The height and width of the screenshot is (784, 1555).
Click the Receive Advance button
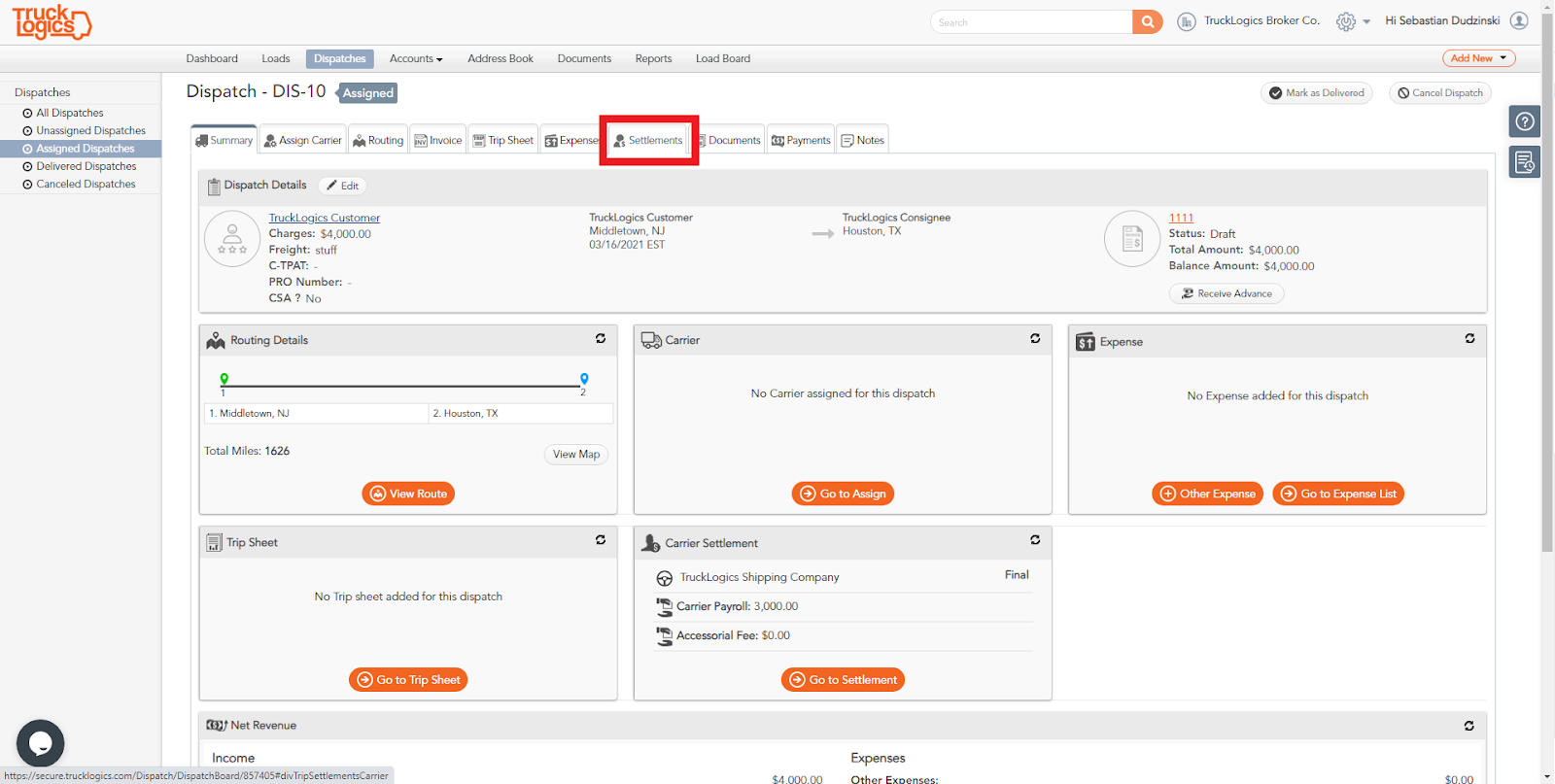coord(1227,293)
